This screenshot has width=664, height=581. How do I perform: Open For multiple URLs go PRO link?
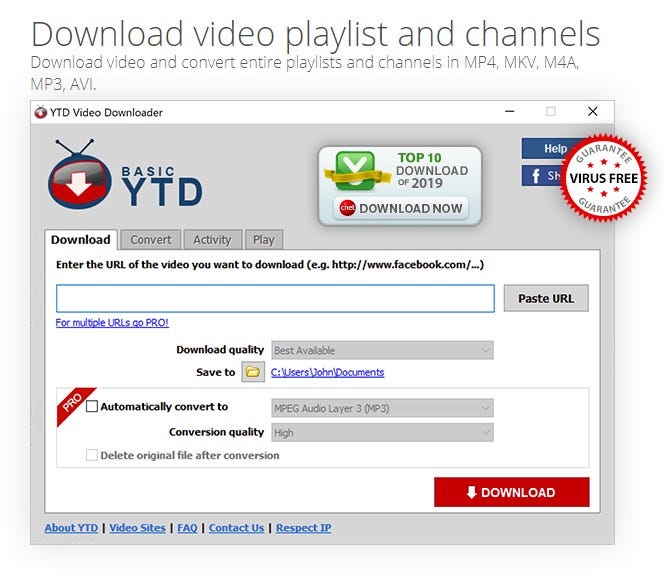(x=112, y=323)
